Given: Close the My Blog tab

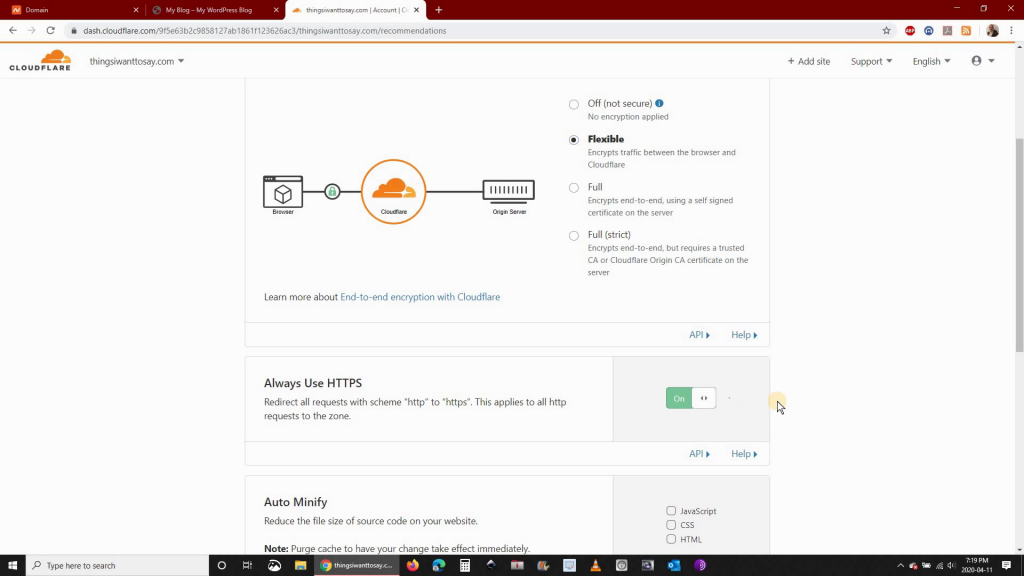Looking at the screenshot, I should click(276, 10).
